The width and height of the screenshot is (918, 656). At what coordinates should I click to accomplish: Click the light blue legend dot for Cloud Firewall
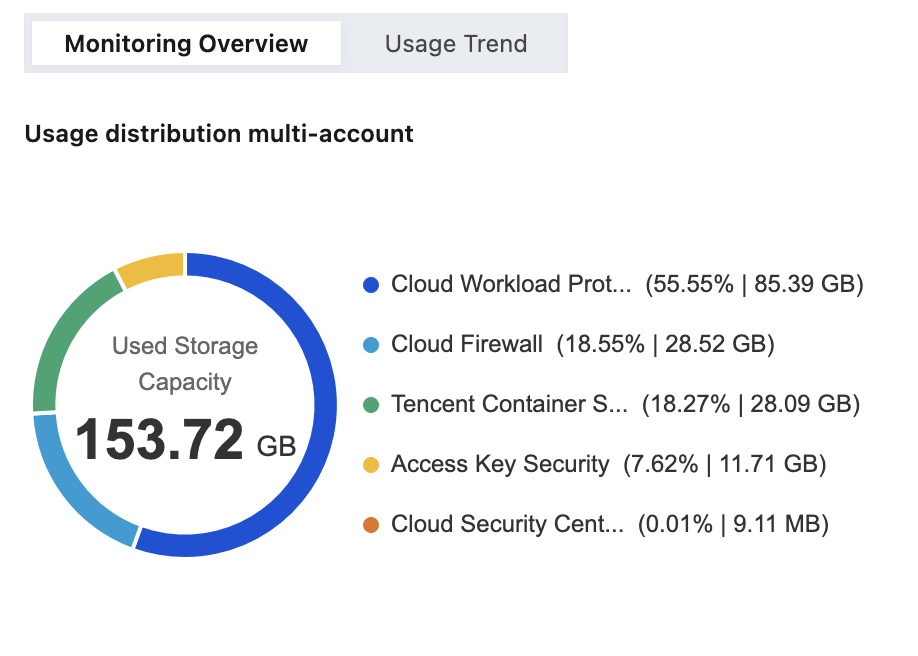click(371, 344)
